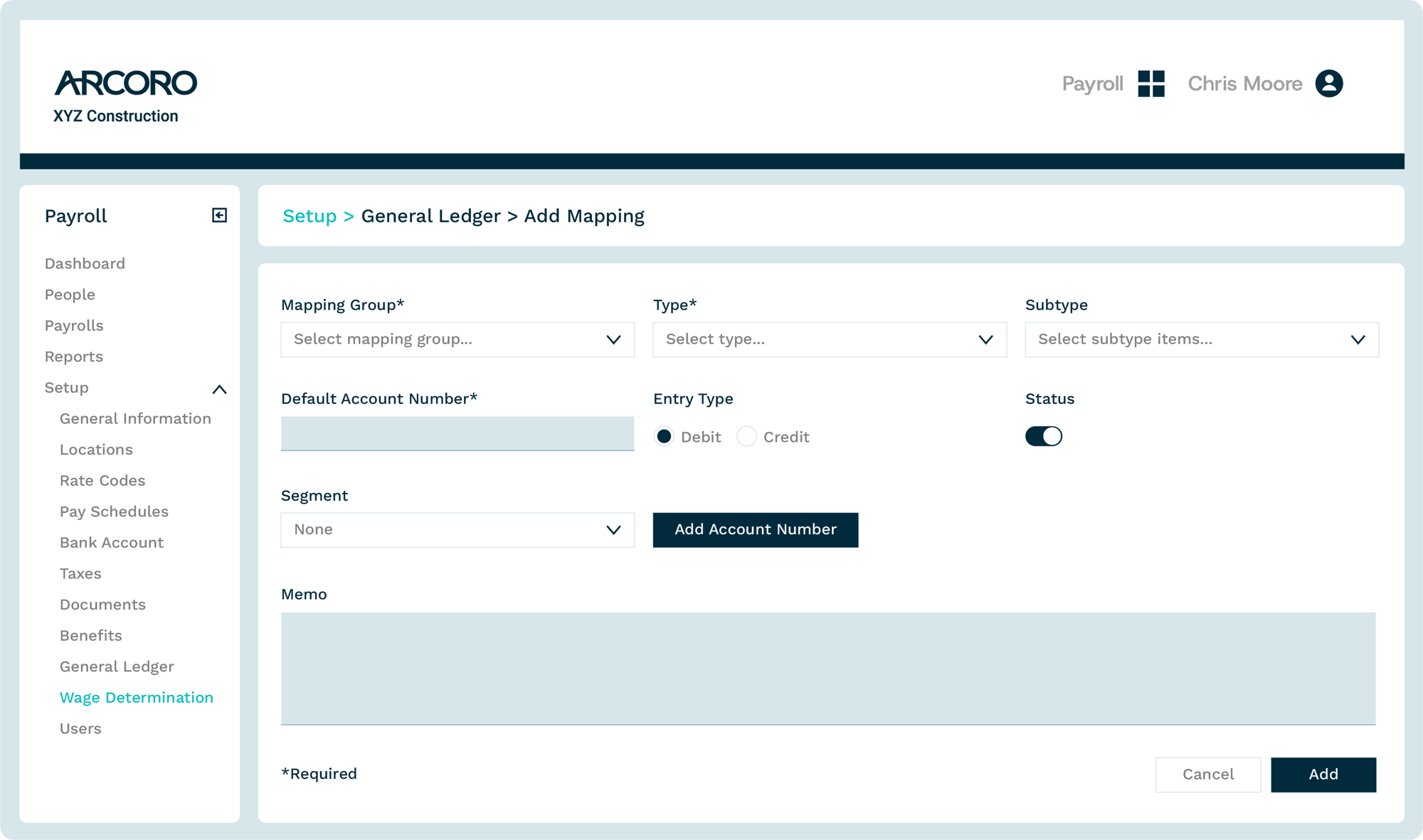Click the Add button
1423x840 pixels.
pyautogui.click(x=1323, y=775)
